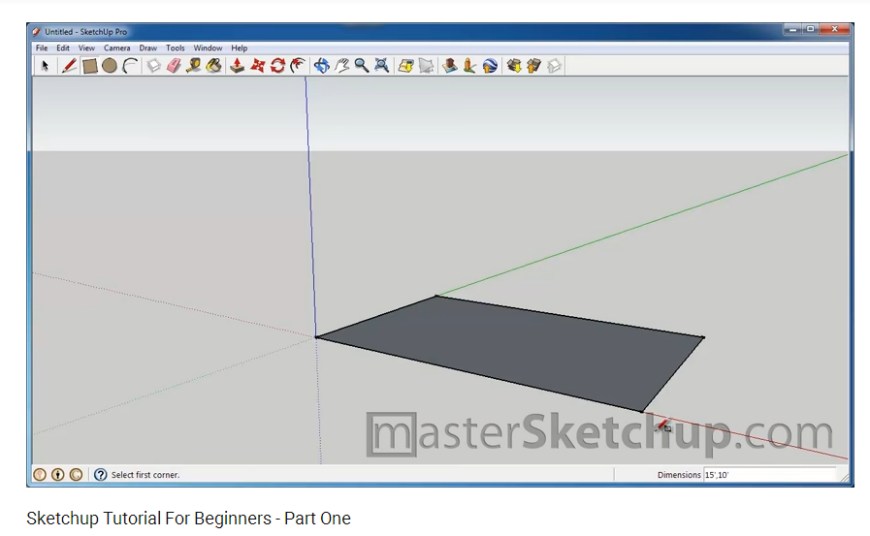Image resolution: width=870 pixels, height=536 pixels.
Task: Click the Share Model icon
Action: click(534, 66)
